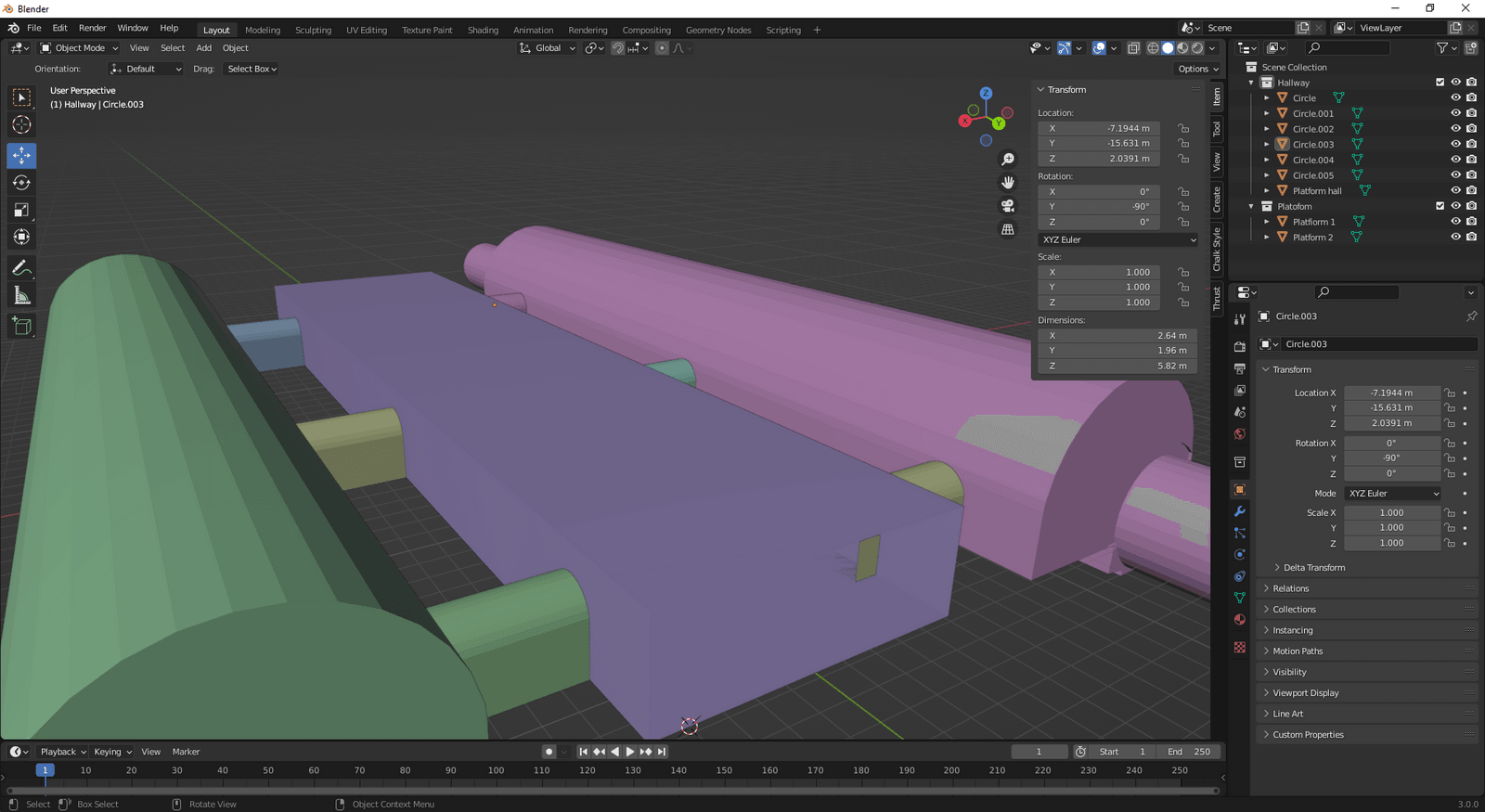Click the Options button in viewport header
1485x812 pixels.
(1197, 69)
